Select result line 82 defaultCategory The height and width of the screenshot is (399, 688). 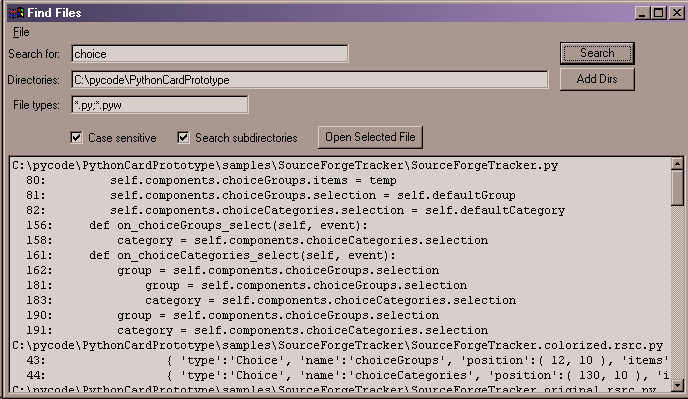click(295, 210)
